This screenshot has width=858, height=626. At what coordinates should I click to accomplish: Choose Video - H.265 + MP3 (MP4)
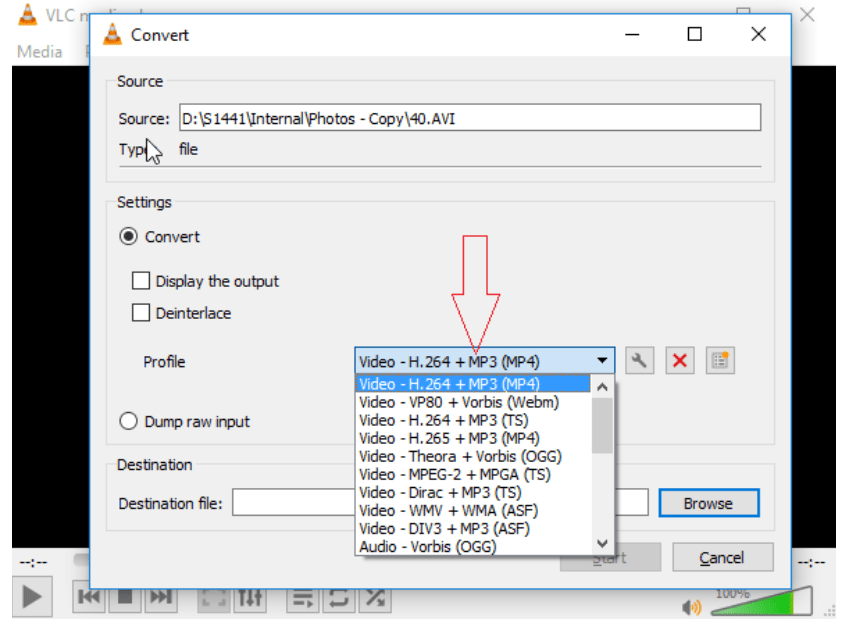tap(473, 438)
